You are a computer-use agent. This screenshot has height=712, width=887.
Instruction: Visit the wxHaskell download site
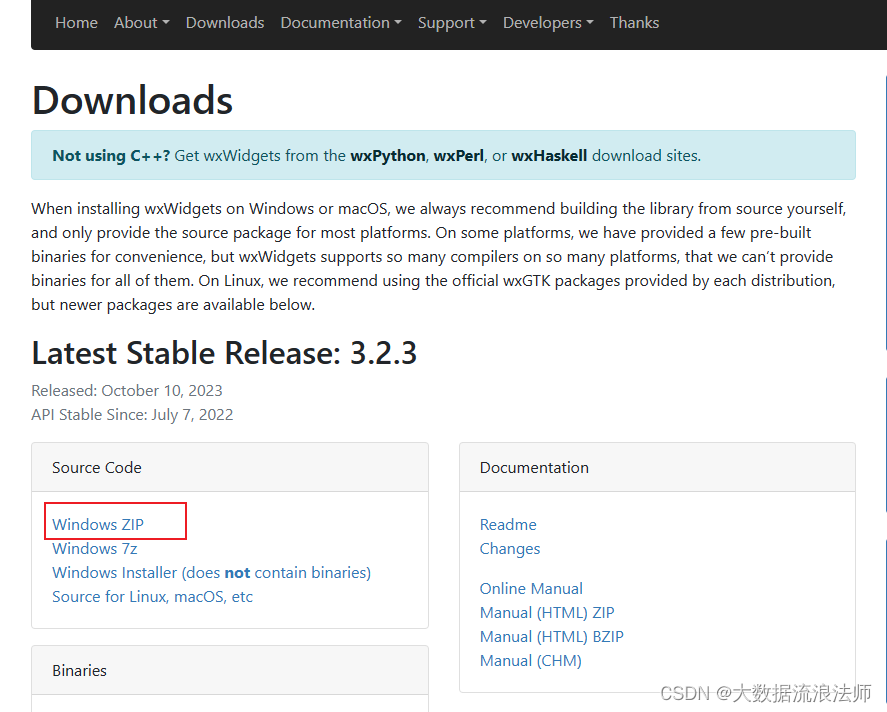tap(548, 155)
